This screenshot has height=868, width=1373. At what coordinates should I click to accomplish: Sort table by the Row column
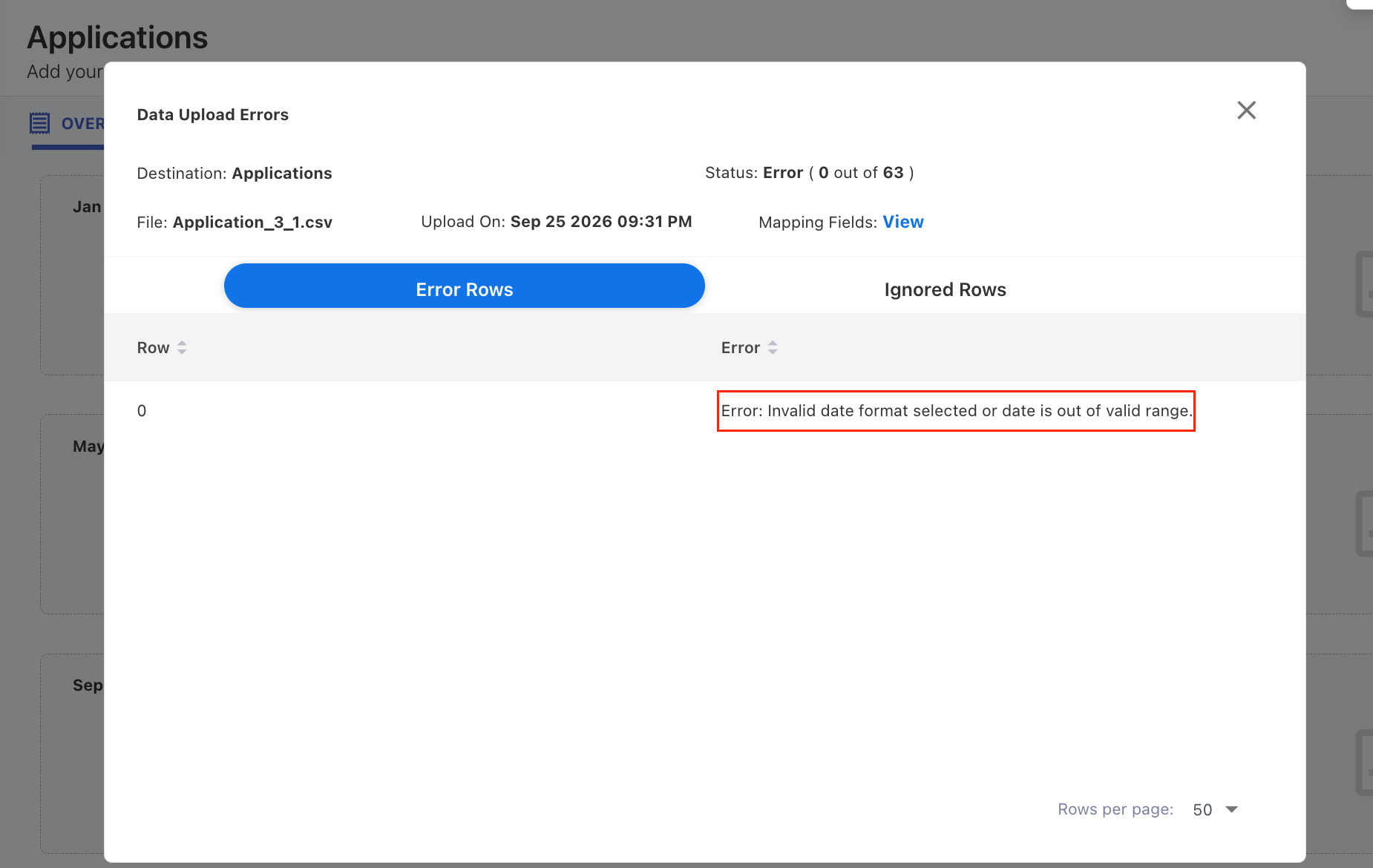182,347
